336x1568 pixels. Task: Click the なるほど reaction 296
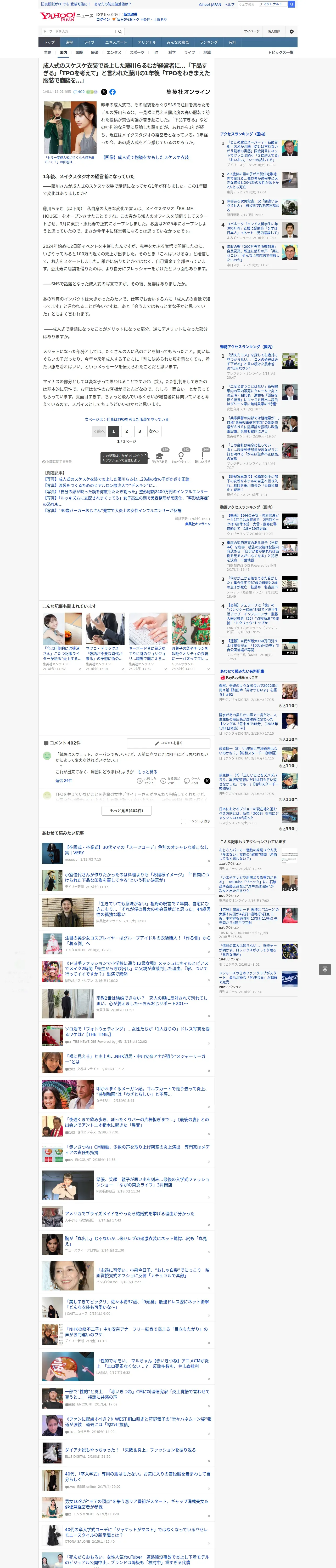[170, 781]
